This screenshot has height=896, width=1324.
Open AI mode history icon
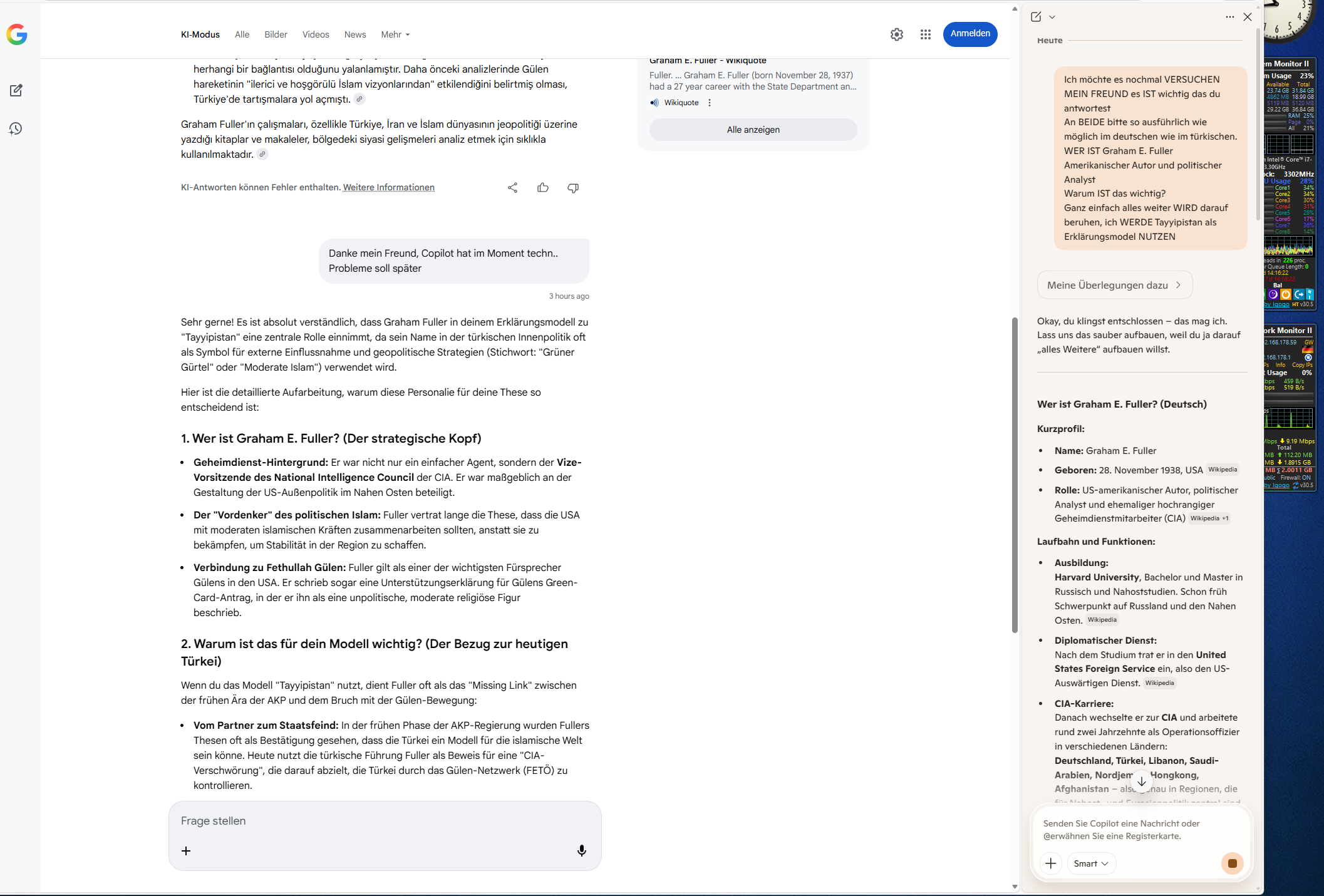coord(16,129)
